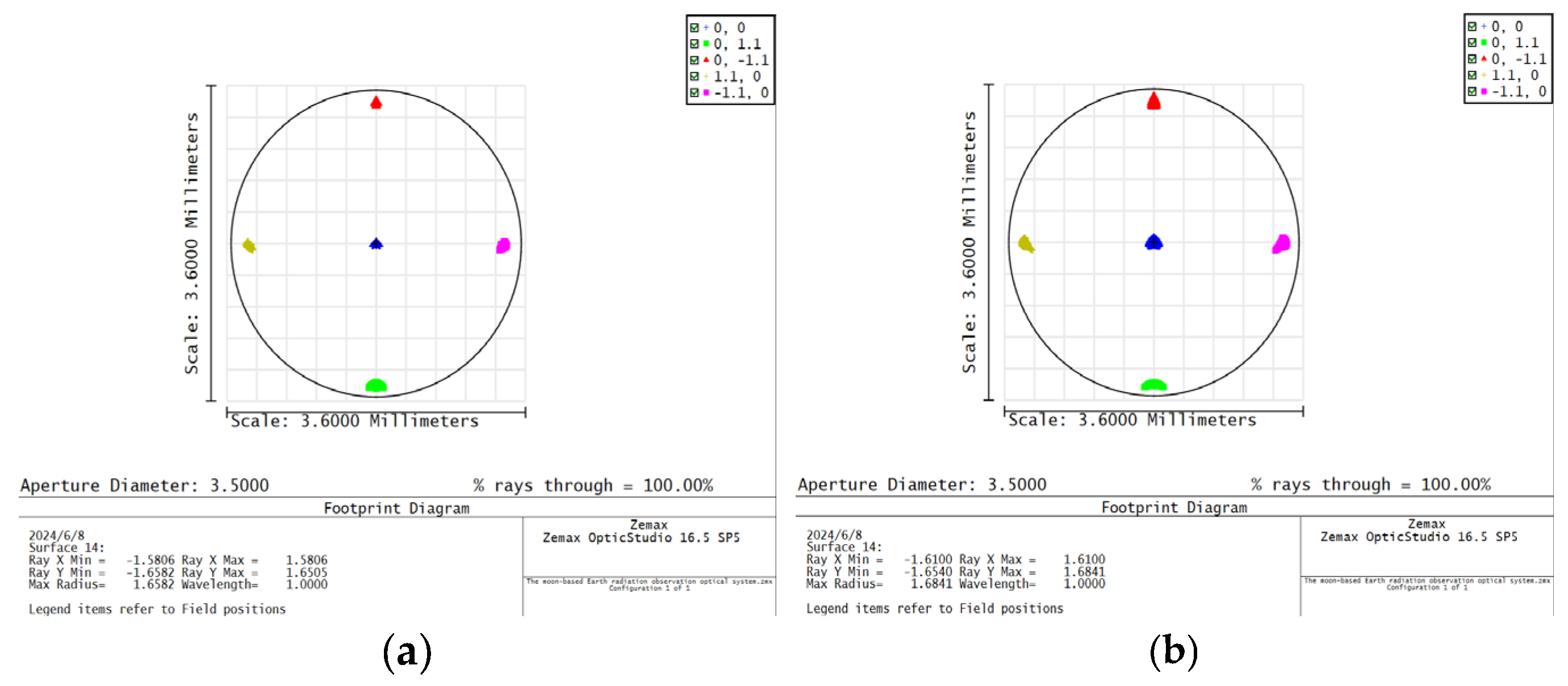Select the red triangle field marker symbol
The width and height of the screenshot is (1568, 686).
point(705,60)
